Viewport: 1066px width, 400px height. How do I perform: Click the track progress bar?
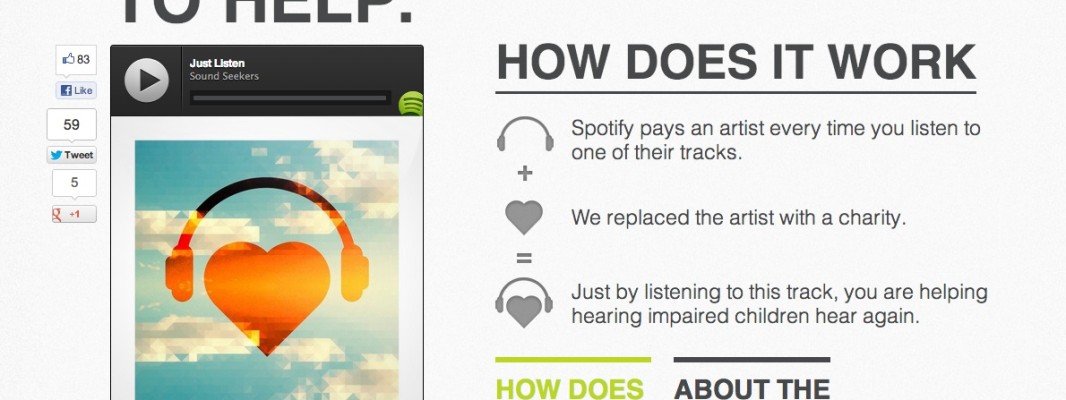click(x=290, y=98)
